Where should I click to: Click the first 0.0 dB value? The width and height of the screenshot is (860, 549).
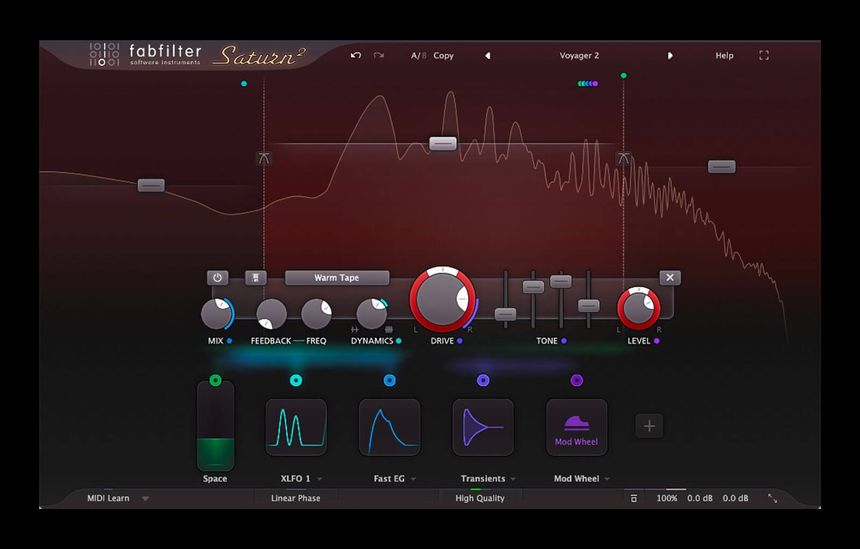click(x=700, y=498)
